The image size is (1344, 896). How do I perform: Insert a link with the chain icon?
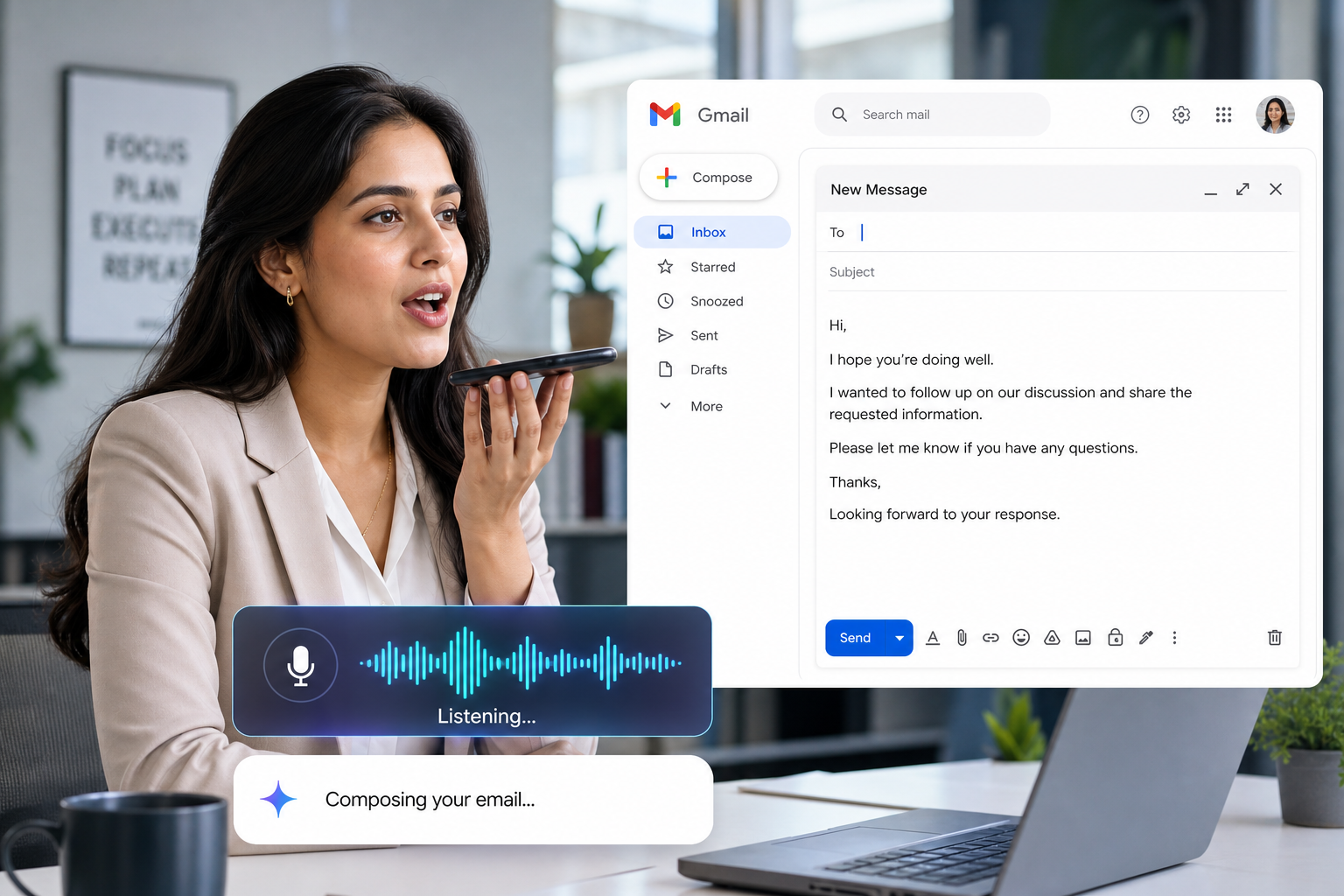pyautogui.click(x=990, y=638)
